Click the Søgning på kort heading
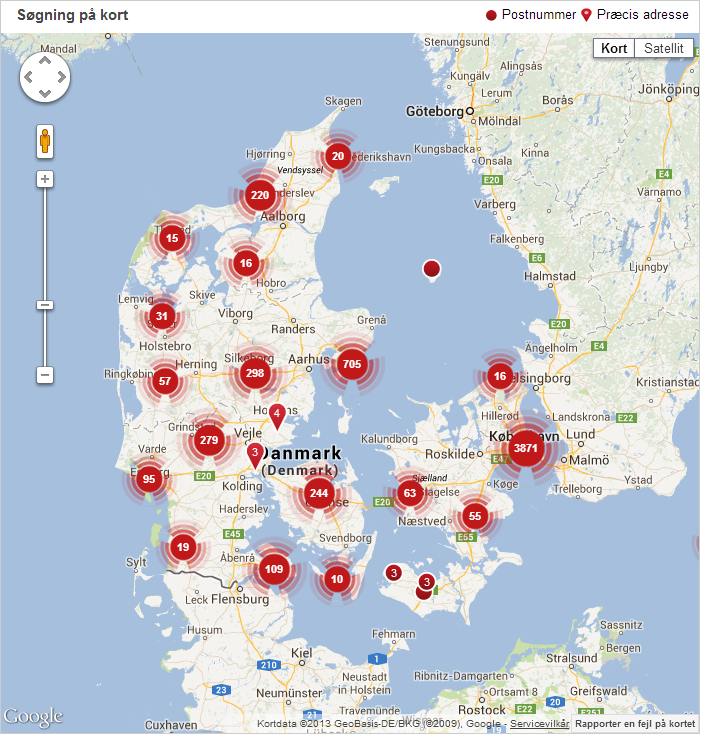 (x=73, y=15)
